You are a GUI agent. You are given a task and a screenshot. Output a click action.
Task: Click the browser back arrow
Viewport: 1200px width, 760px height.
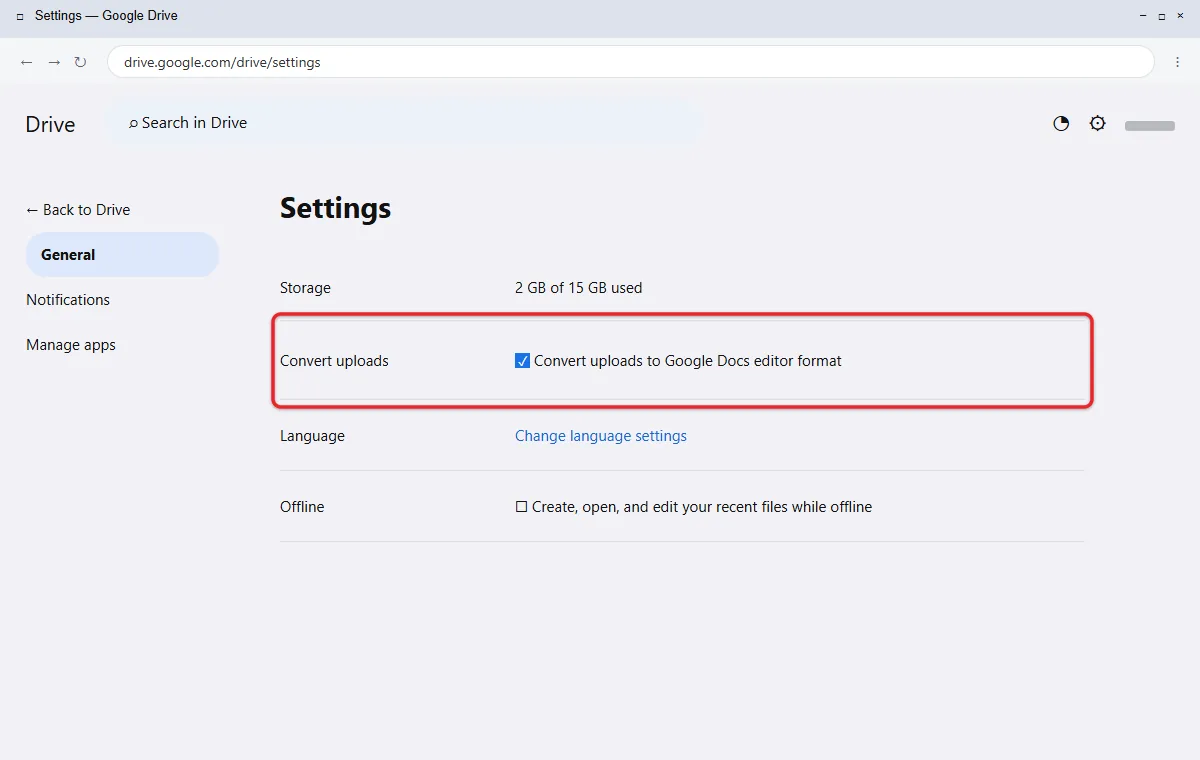27,62
